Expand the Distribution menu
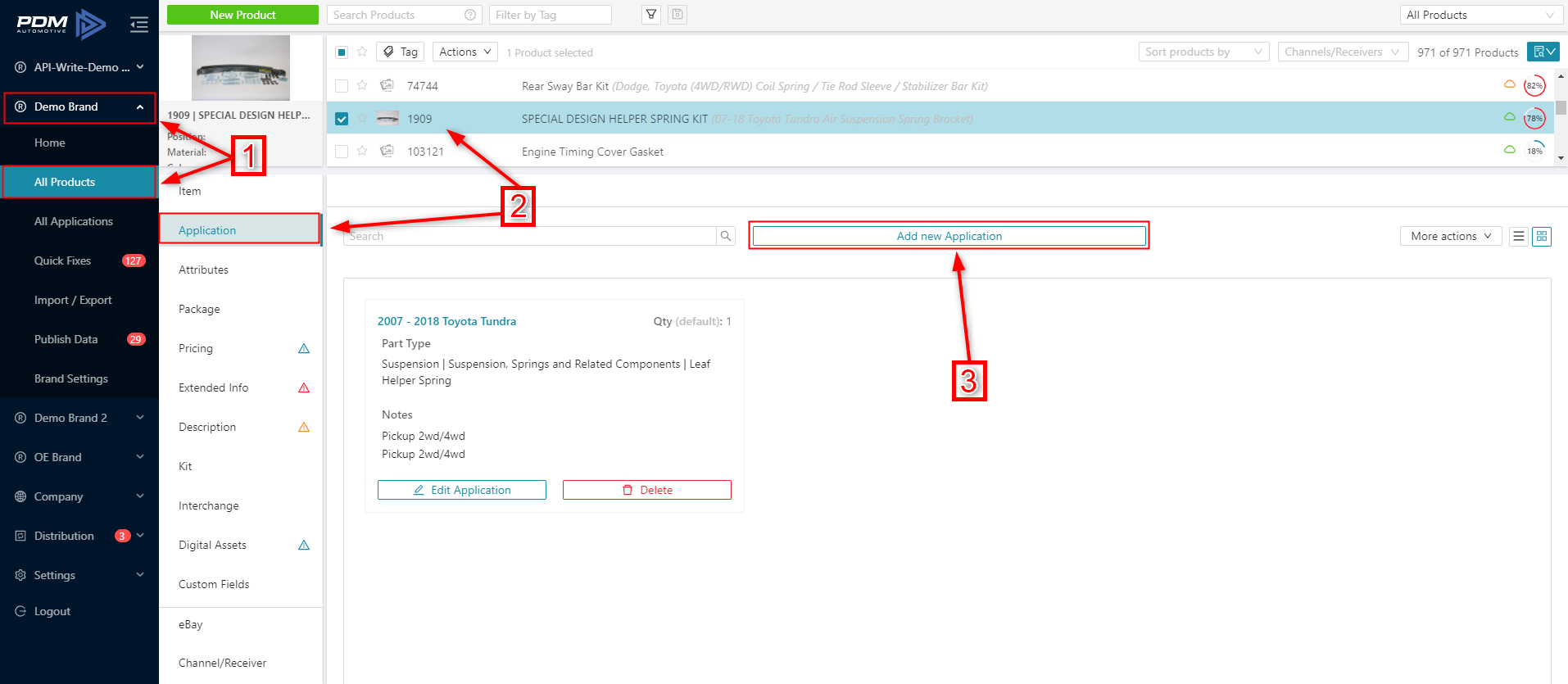Screen dimensions: 1568x684 click(141, 536)
